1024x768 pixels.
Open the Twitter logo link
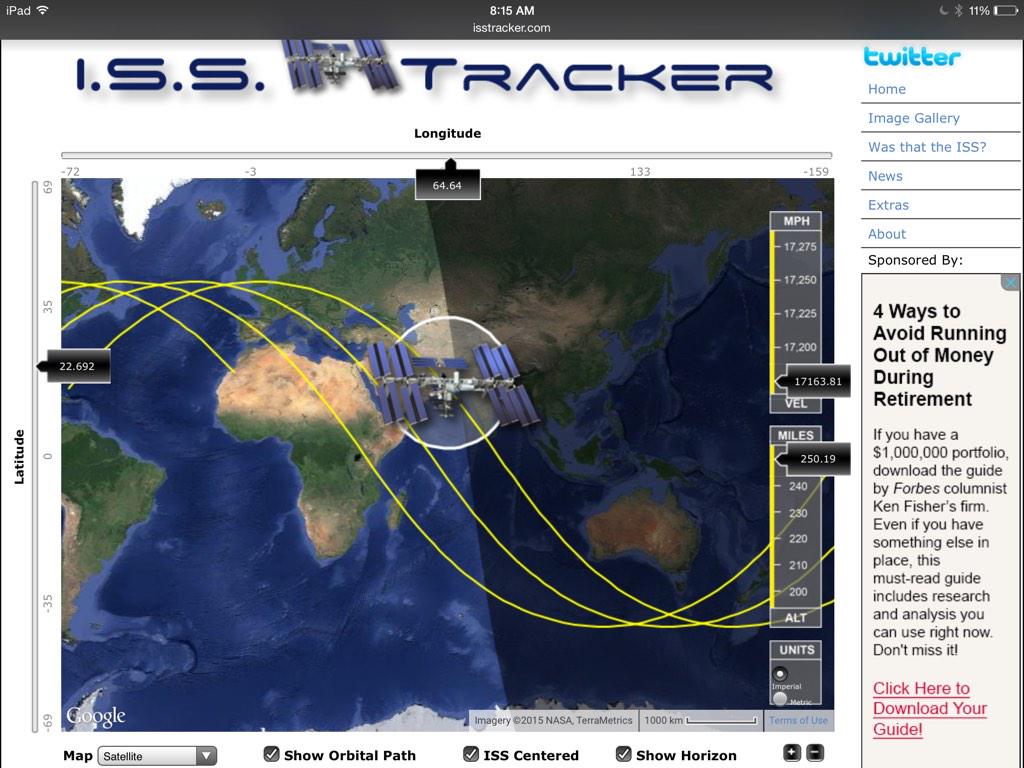912,56
